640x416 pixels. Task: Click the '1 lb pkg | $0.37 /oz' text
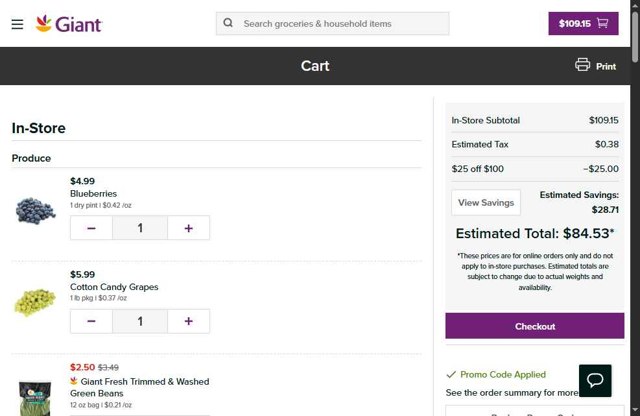[x=98, y=298]
